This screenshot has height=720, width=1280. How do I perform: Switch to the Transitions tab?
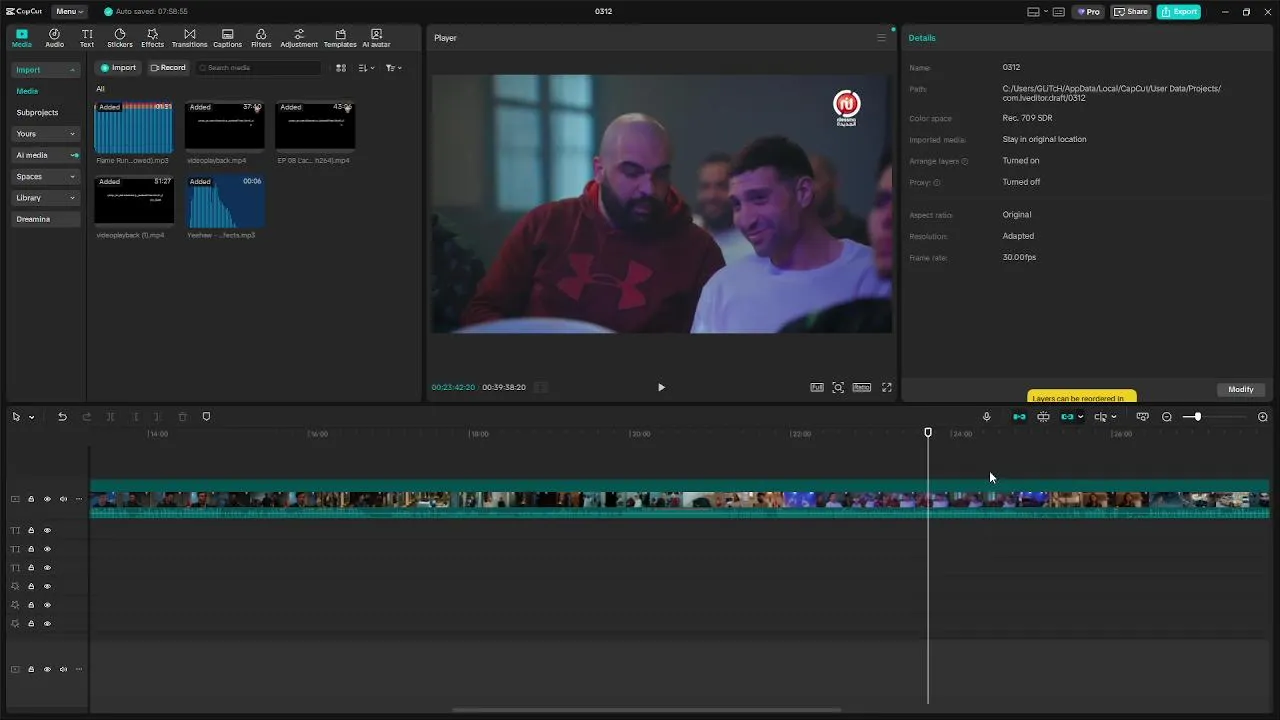(189, 38)
